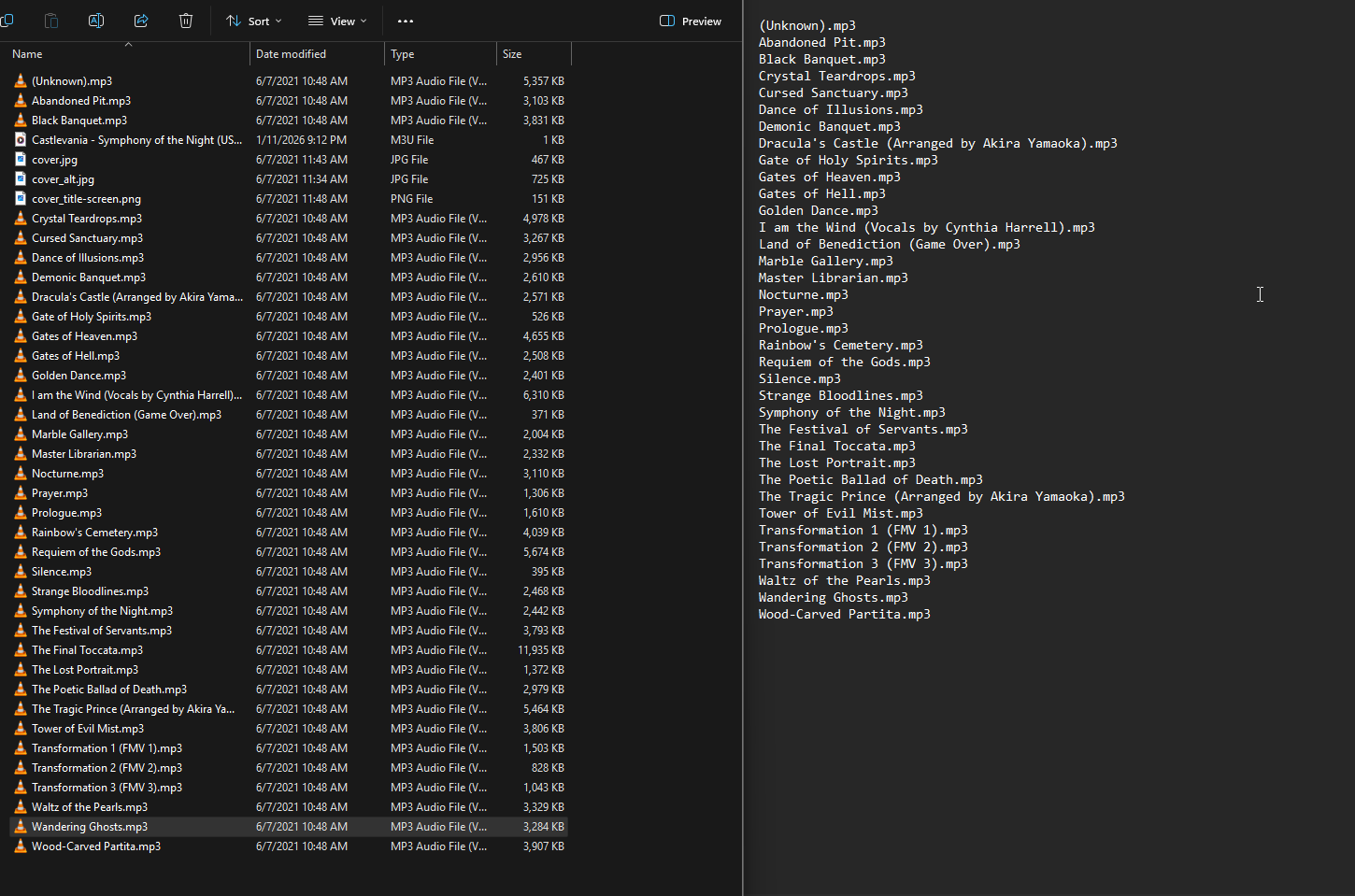Screen dimensions: 1355x896
Task: Click the Symphony of the Night.mp3 text line
Action: 851,412
